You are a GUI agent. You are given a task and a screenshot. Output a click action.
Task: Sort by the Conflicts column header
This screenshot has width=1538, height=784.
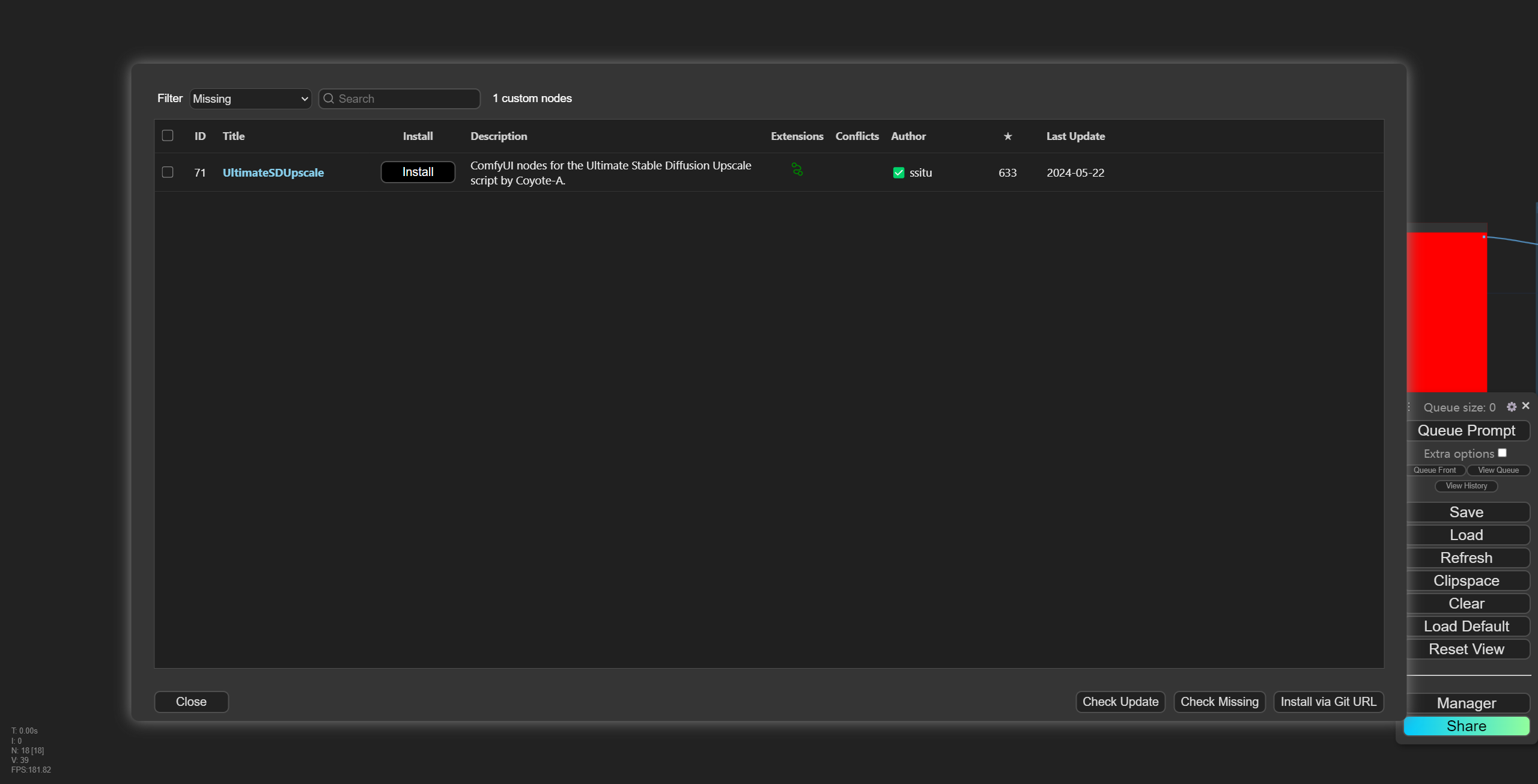pyautogui.click(x=857, y=136)
